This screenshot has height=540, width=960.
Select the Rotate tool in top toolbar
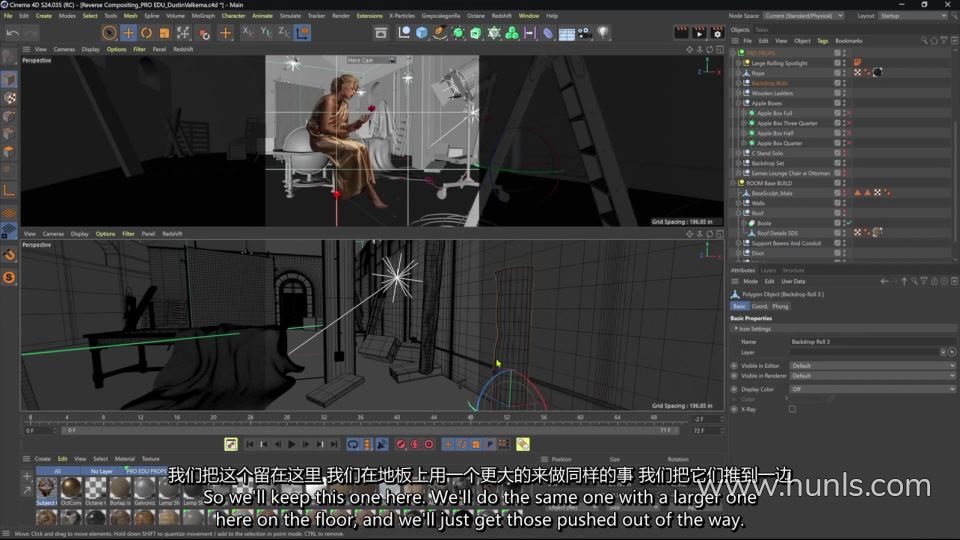tap(146, 33)
